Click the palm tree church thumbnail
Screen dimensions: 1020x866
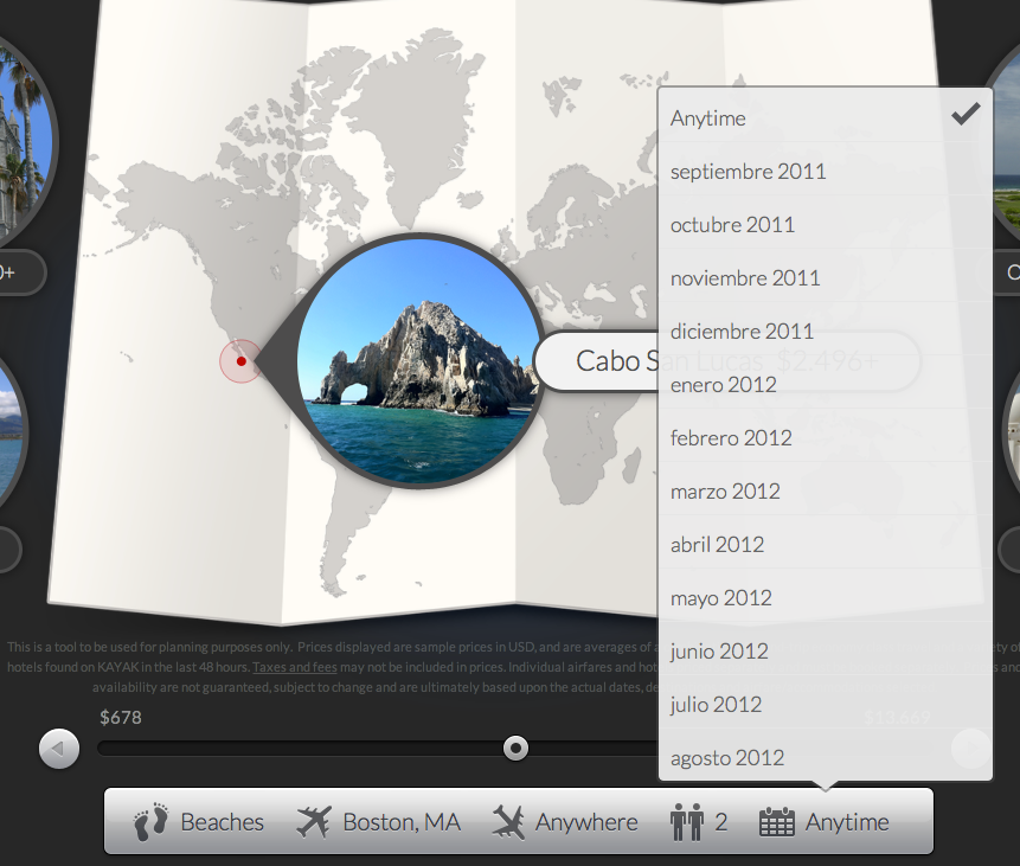(25, 140)
